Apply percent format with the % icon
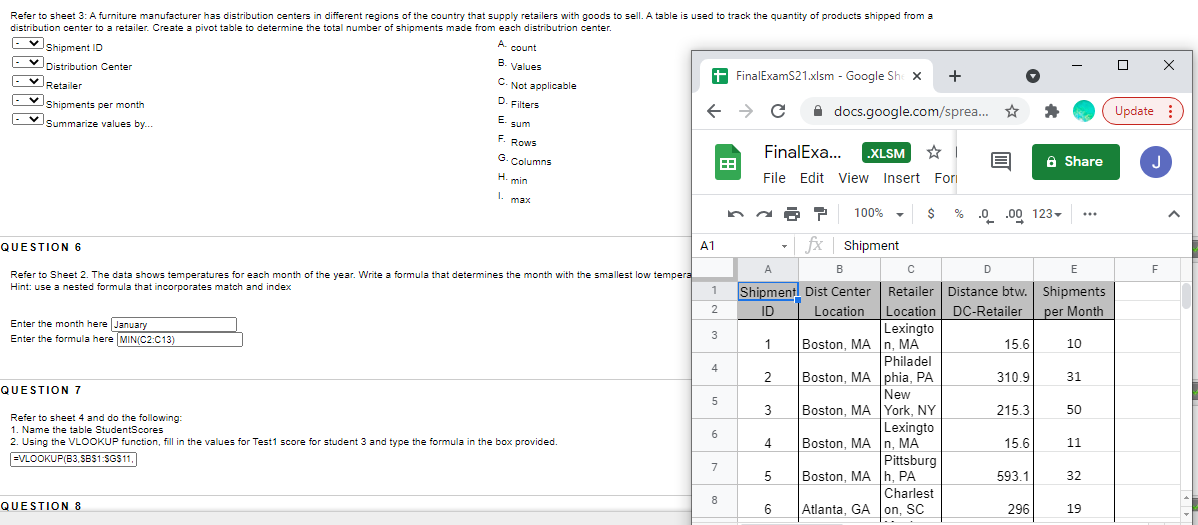Screen dimensions: 1198x525 coord(958,214)
